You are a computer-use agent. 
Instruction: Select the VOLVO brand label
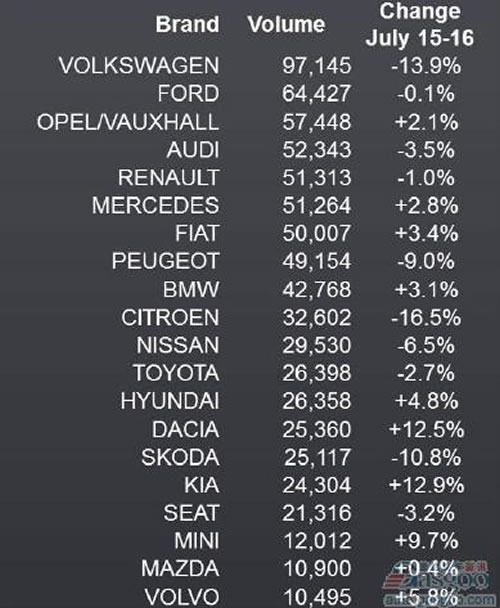[182, 597]
